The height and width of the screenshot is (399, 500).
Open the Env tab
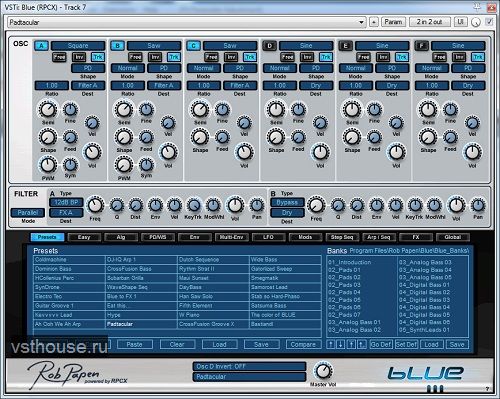195,237
